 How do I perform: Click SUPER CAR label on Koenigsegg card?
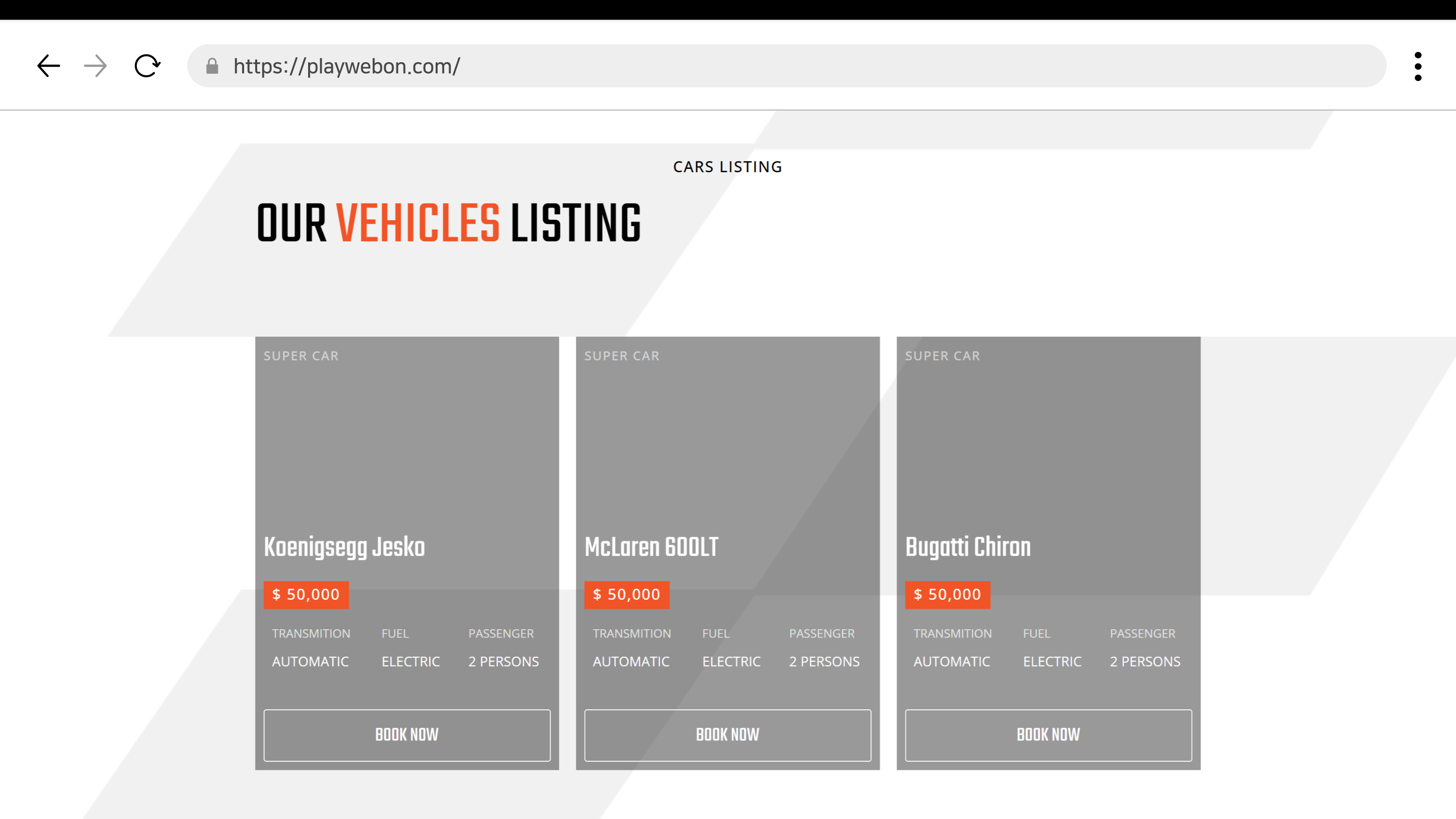click(x=301, y=356)
